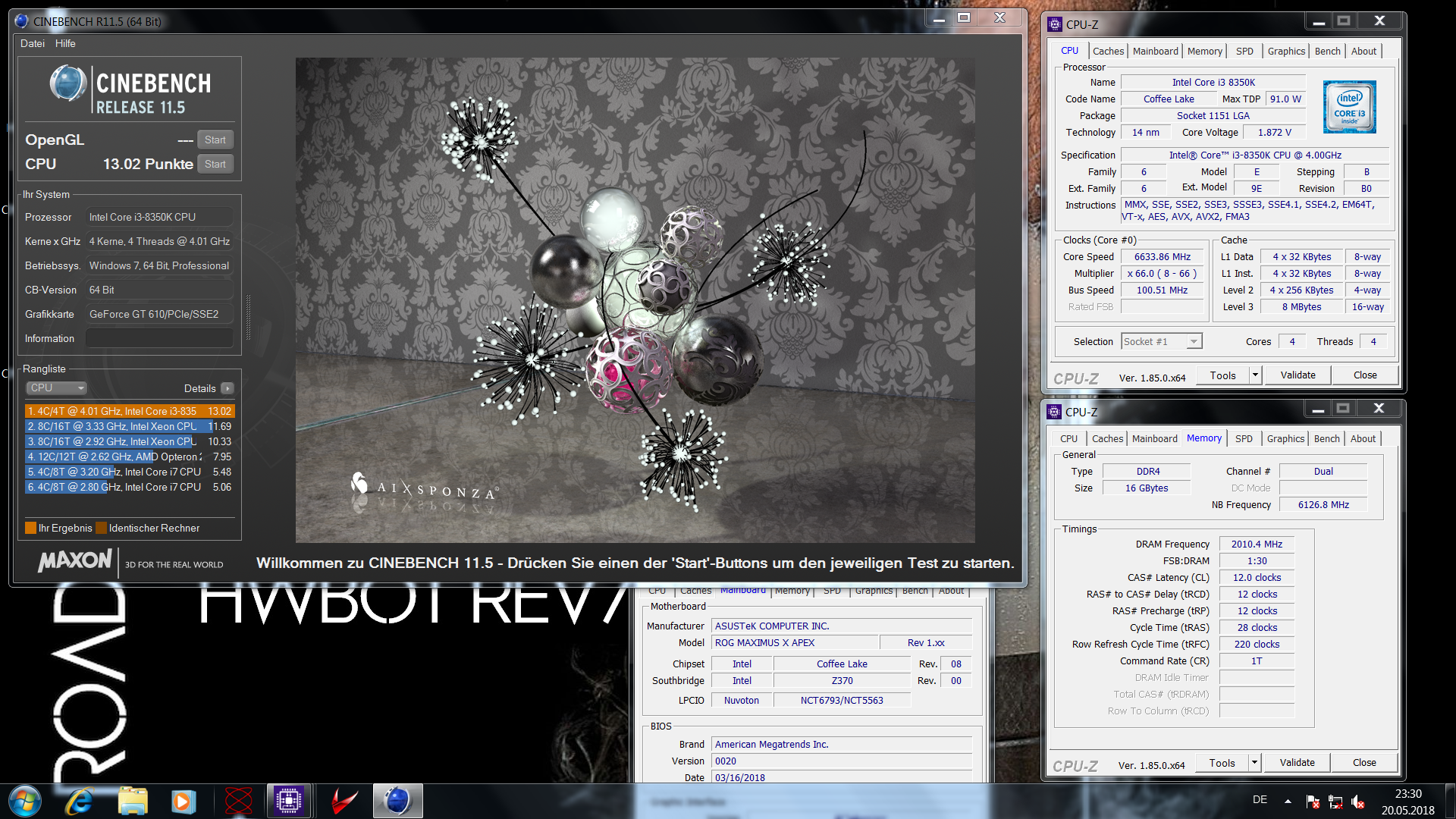Select ranking row 8C/16T @ 2.92 GHz Xeon

(x=130, y=441)
